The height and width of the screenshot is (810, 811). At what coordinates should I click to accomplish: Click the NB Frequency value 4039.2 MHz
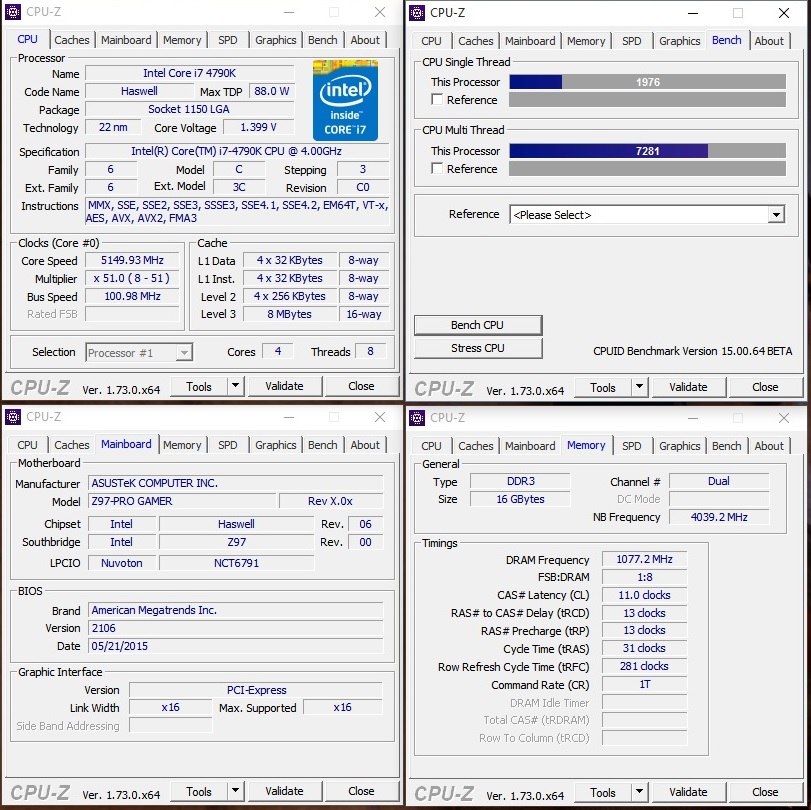[x=719, y=517]
